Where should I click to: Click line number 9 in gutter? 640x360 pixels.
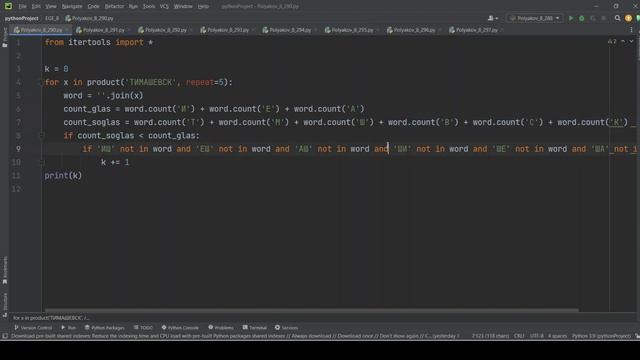18,149
